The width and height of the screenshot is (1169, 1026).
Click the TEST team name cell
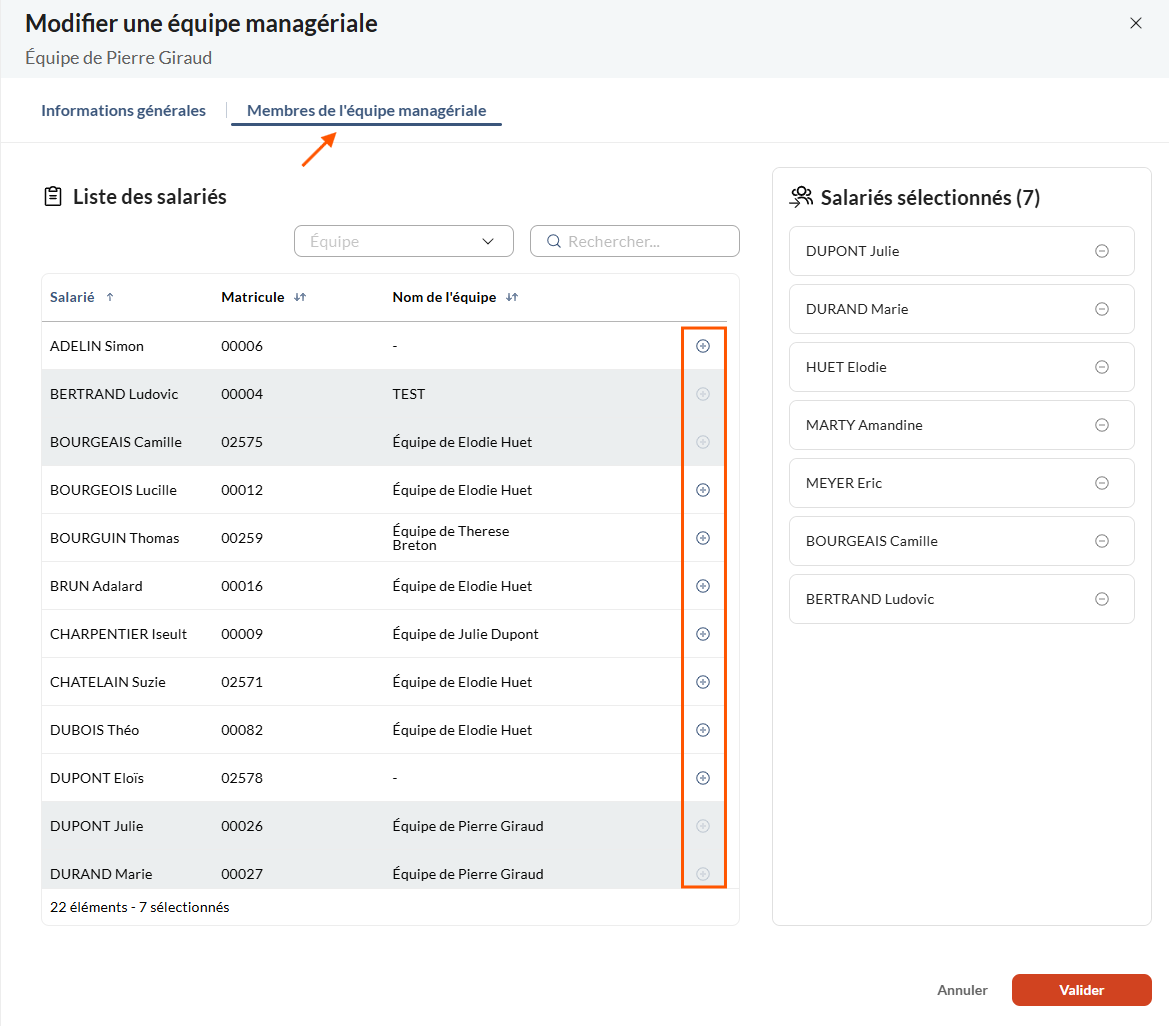coord(409,394)
